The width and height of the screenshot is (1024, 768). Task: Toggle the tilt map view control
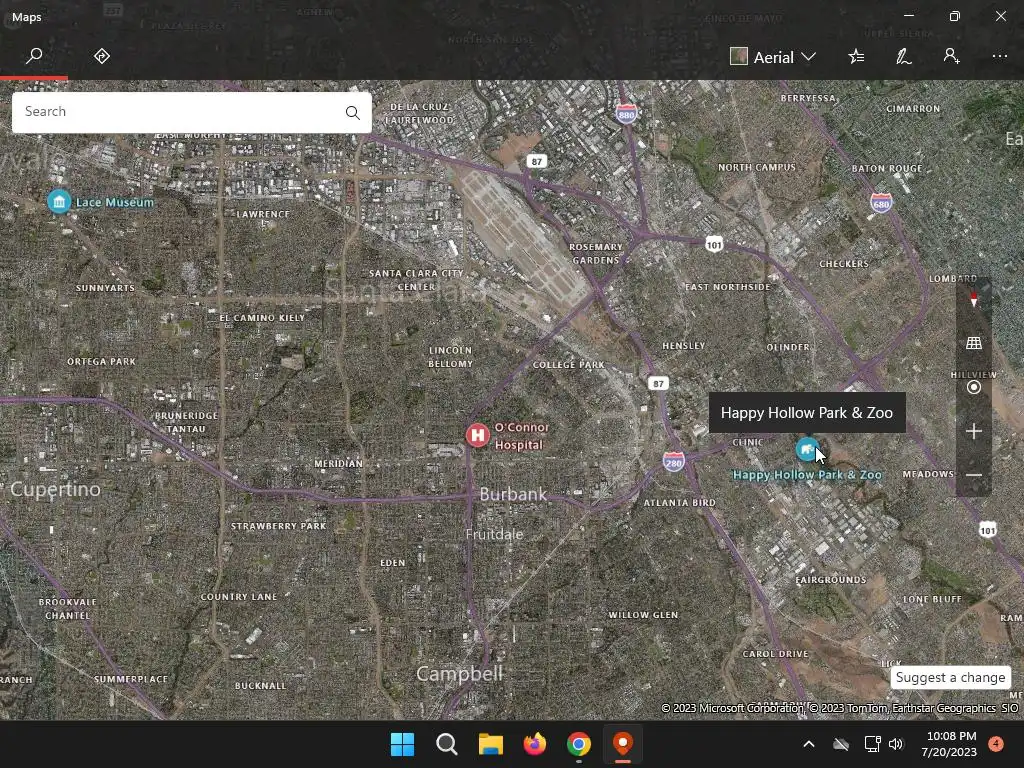pyautogui.click(x=973, y=343)
